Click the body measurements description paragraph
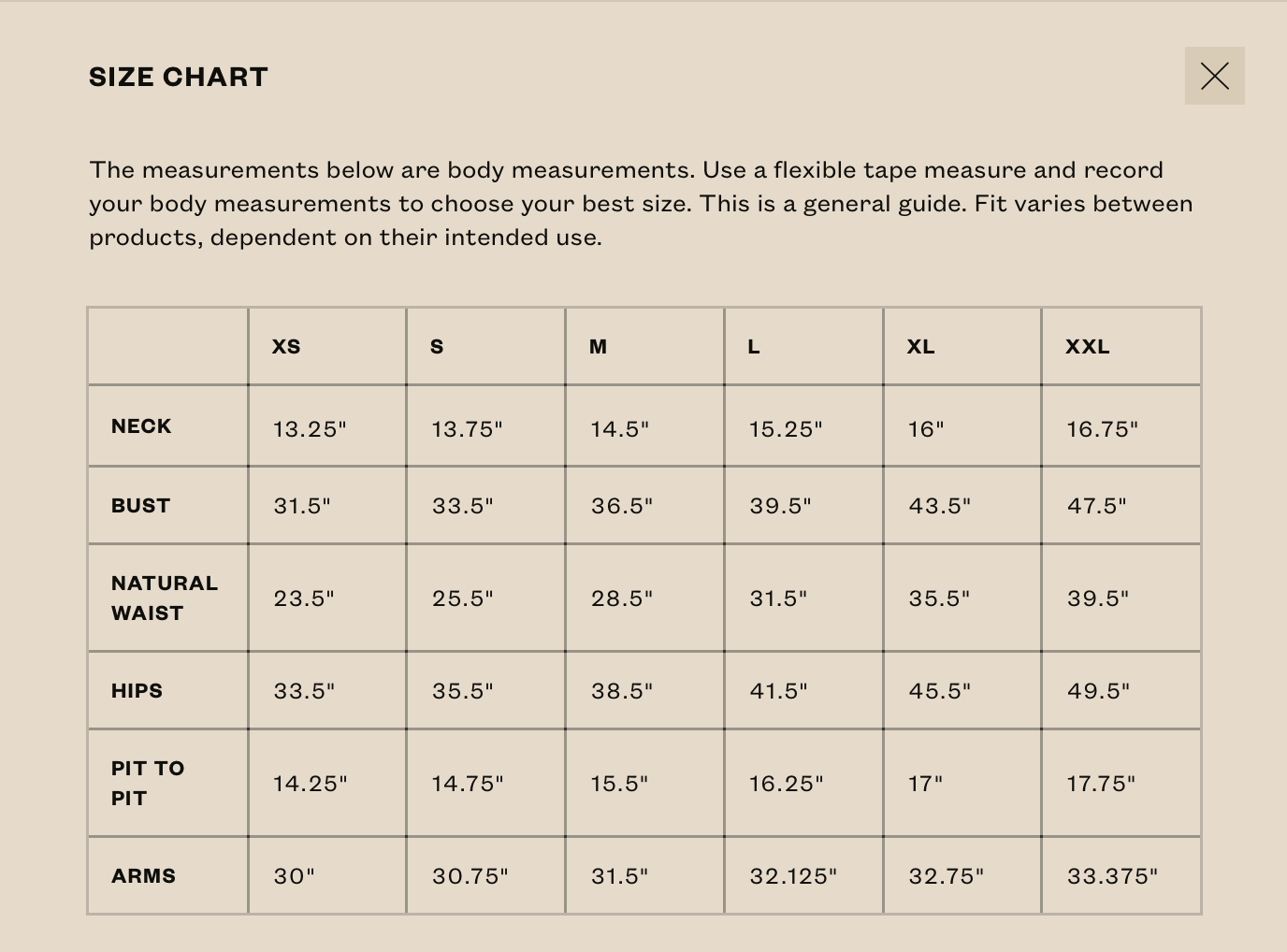The width and height of the screenshot is (1287, 952). [x=641, y=203]
